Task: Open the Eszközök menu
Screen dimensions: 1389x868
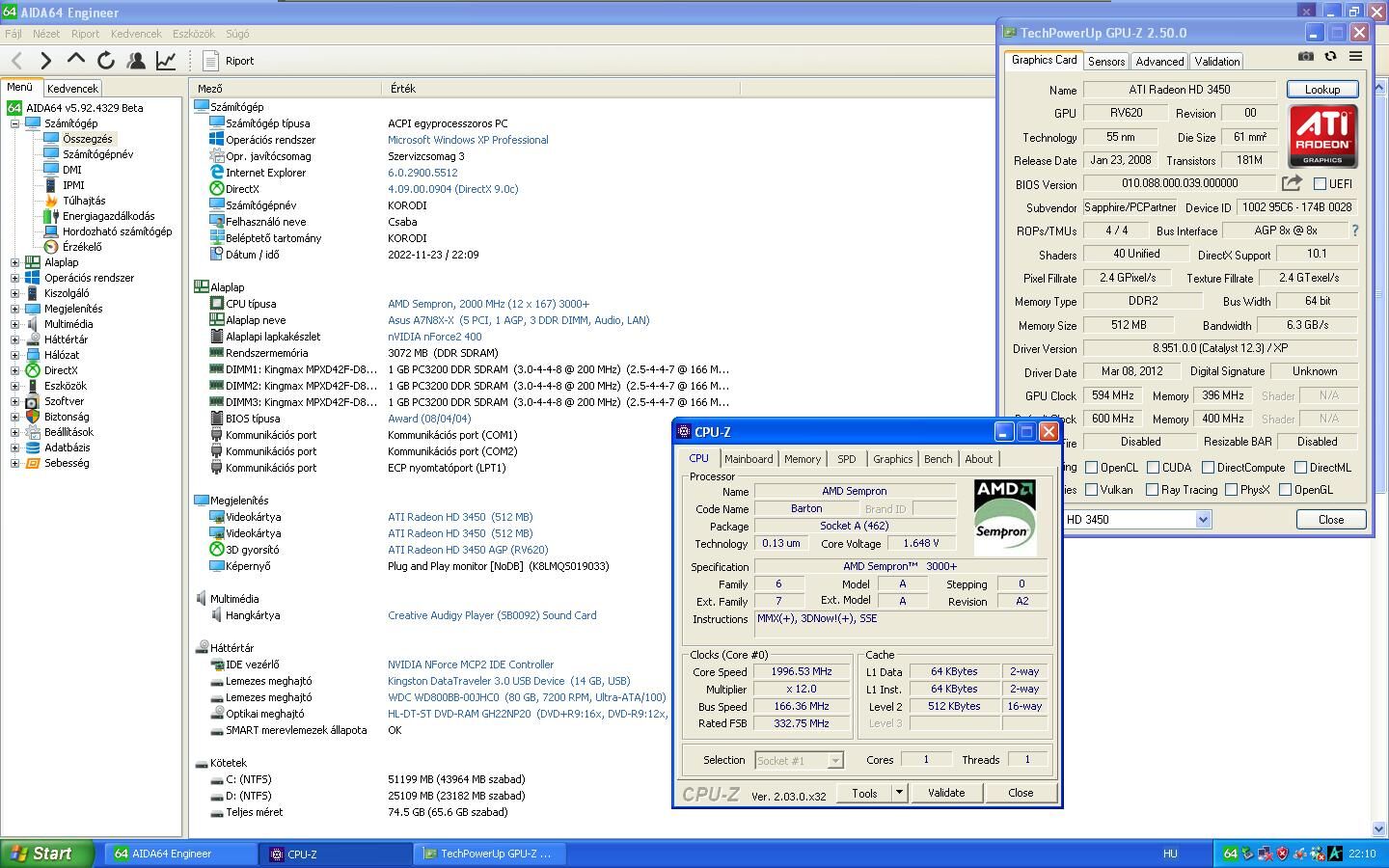Action: tap(194, 34)
